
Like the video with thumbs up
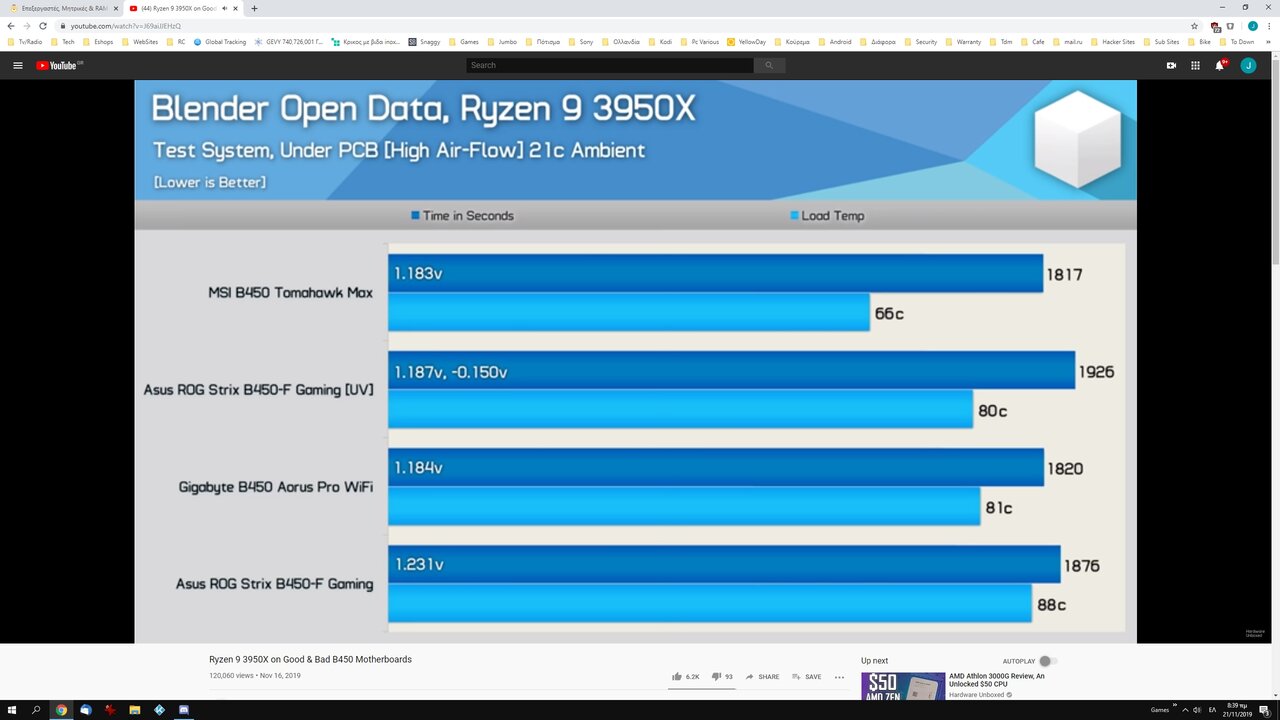(685, 677)
